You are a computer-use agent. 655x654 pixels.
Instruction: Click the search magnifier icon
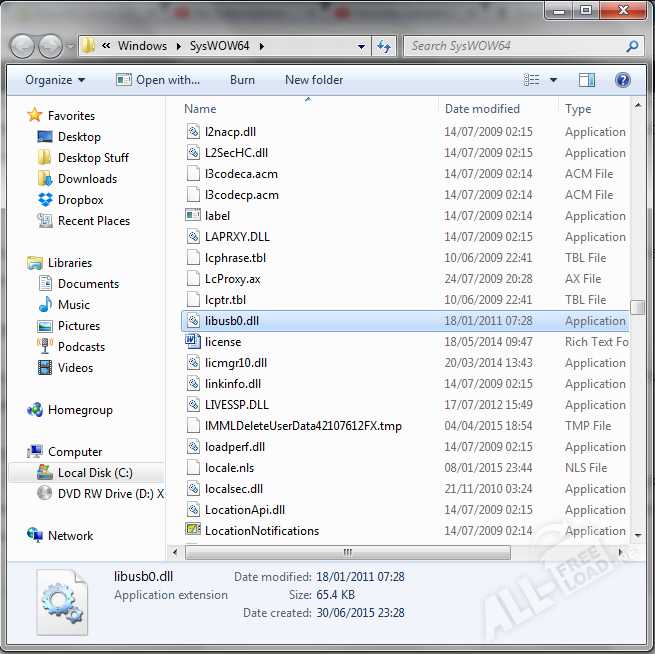point(632,46)
